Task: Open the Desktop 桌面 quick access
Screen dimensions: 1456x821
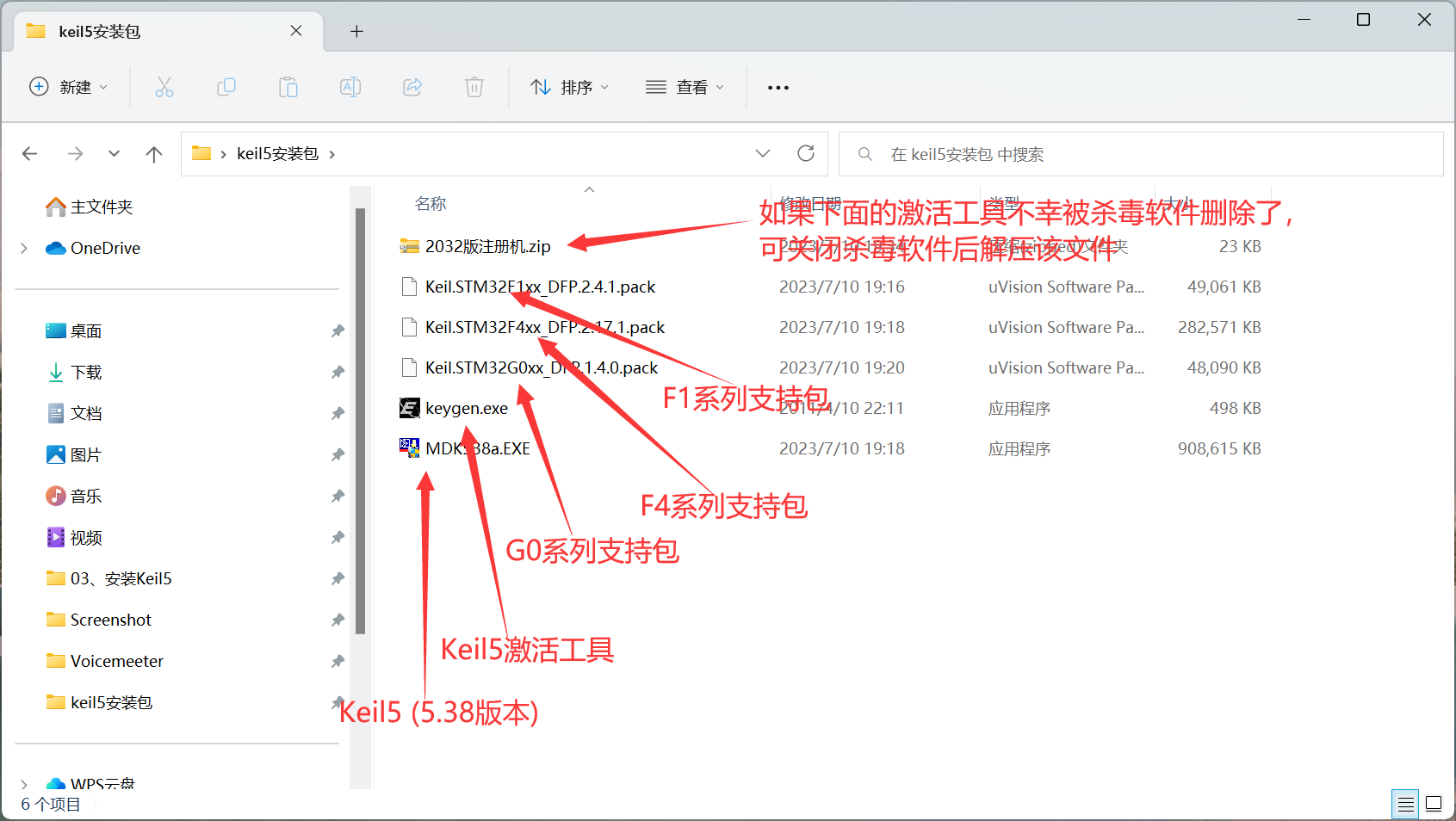Action: (74, 331)
